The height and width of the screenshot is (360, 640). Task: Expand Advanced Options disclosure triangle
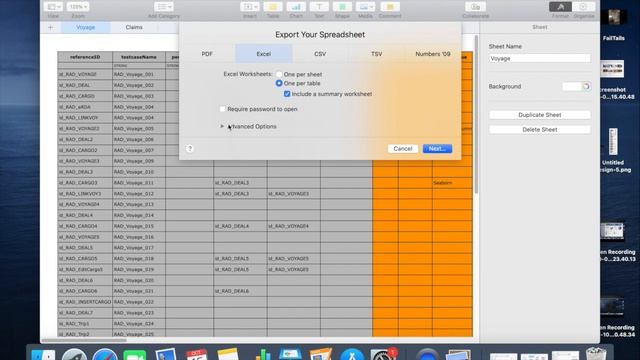pos(222,127)
